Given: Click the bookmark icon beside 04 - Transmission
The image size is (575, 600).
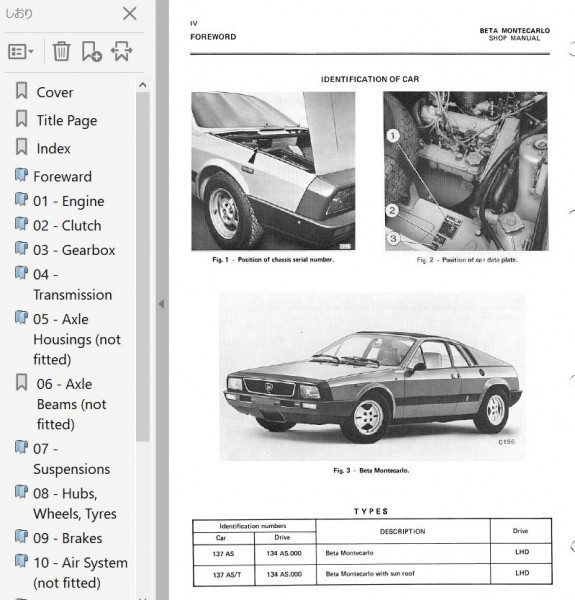Looking at the screenshot, I should point(21,273).
